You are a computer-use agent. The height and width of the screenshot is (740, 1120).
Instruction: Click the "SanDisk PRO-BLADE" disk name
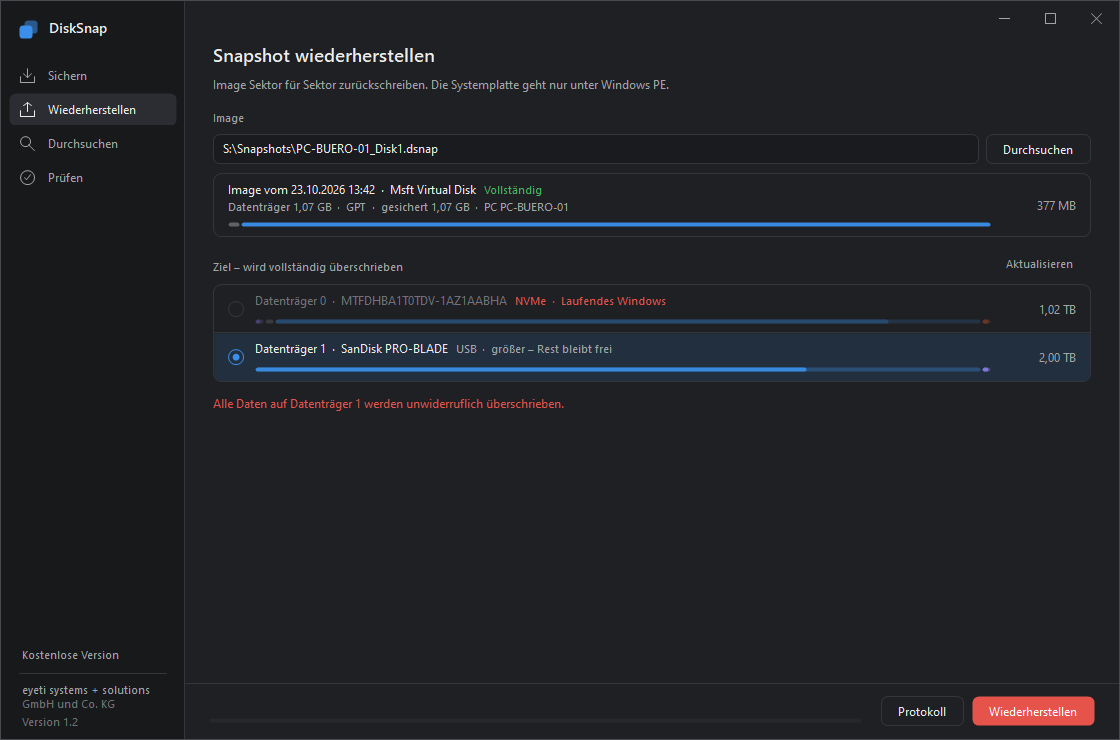tap(394, 349)
